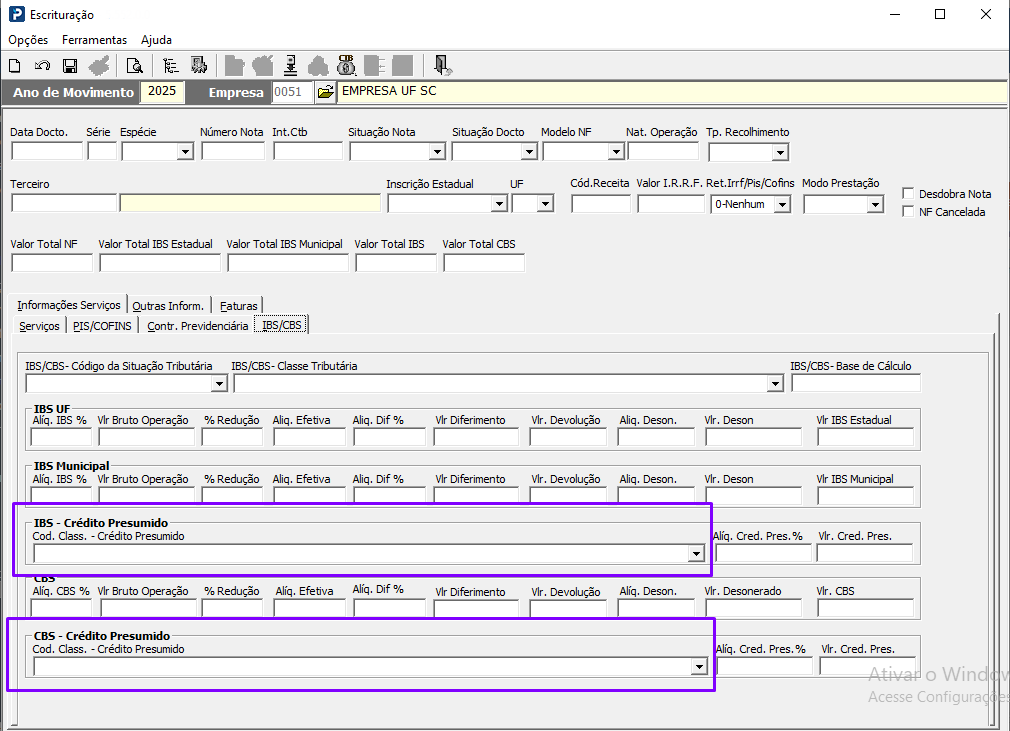Click the undo arrow toolbar icon
Viewport: 1010px width, 731px height.
click(42, 66)
